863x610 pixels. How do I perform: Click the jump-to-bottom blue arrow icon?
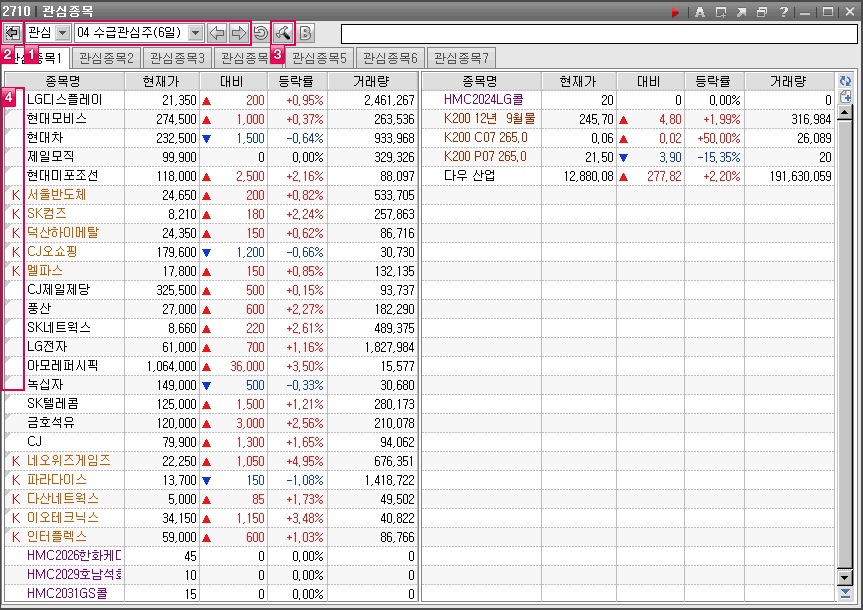click(845, 593)
